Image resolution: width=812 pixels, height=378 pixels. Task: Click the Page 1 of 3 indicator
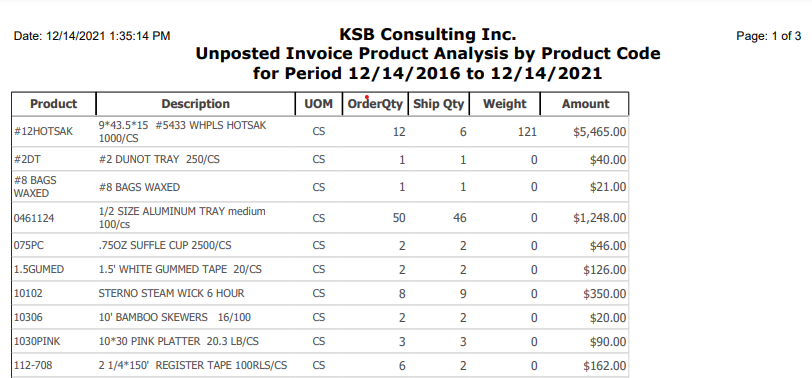point(768,36)
